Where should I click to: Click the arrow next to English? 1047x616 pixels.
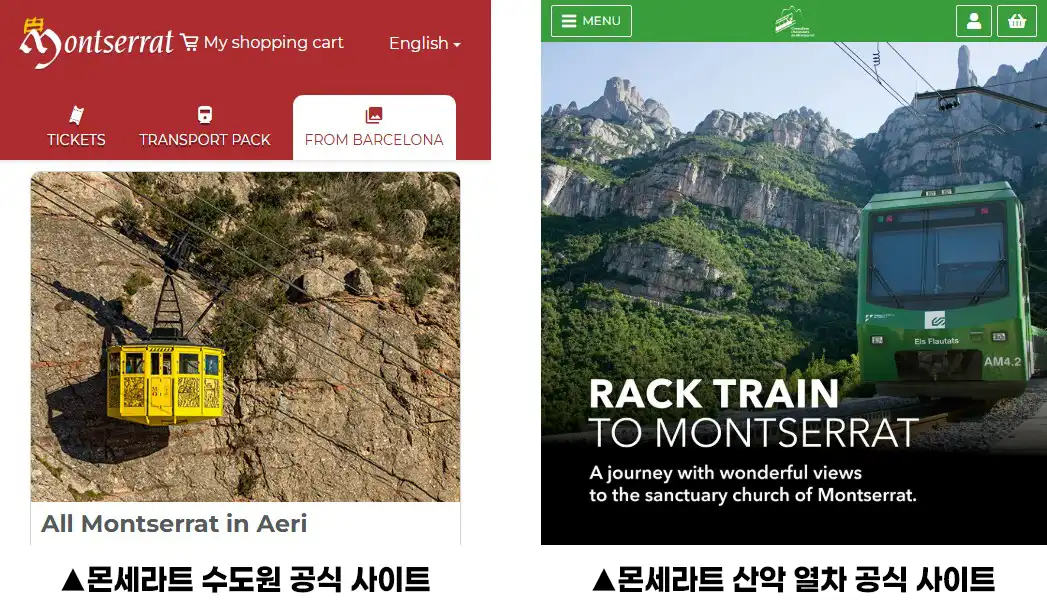[457, 45]
